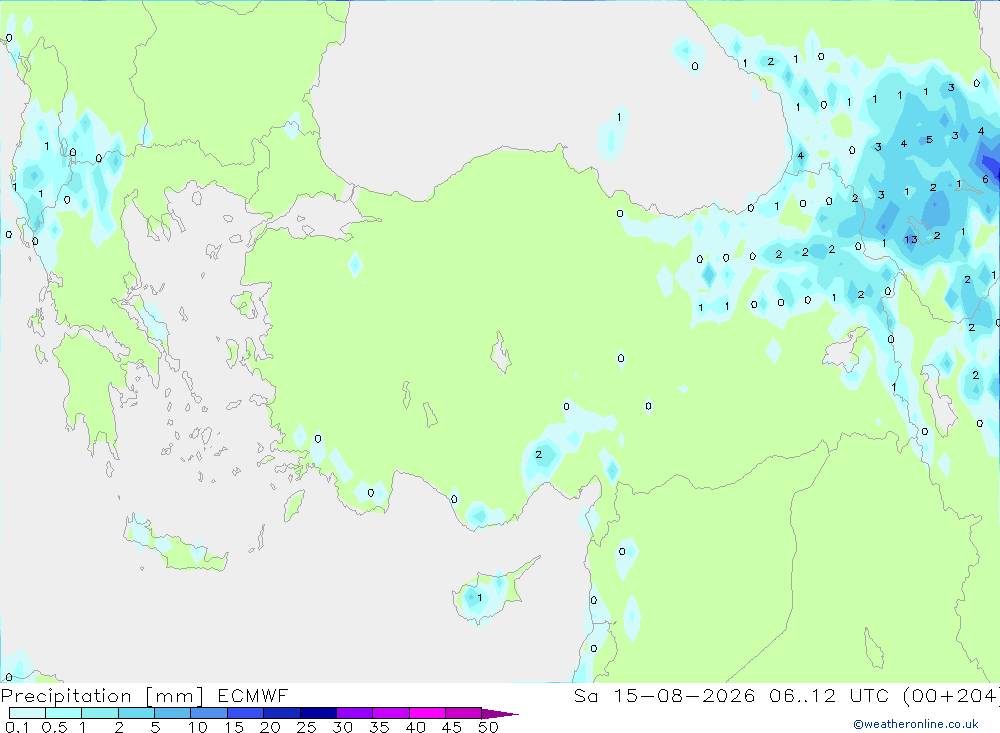Image resolution: width=1000 pixels, height=733 pixels.
Task: Click the 0.5 mm legend color swatch
Action: 64,713
